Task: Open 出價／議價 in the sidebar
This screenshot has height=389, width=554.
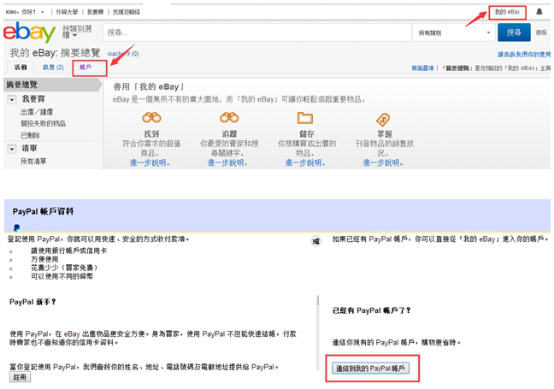Action: click(x=36, y=112)
